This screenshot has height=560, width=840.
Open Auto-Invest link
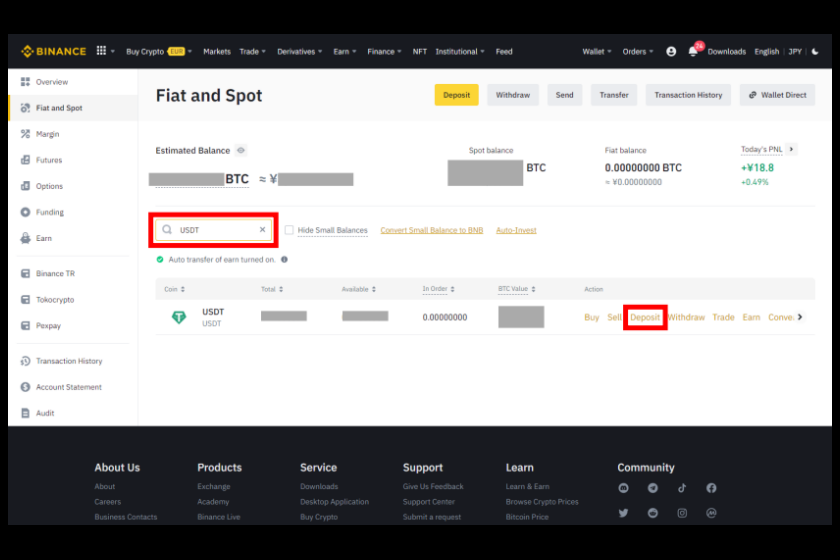pyautogui.click(x=516, y=230)
